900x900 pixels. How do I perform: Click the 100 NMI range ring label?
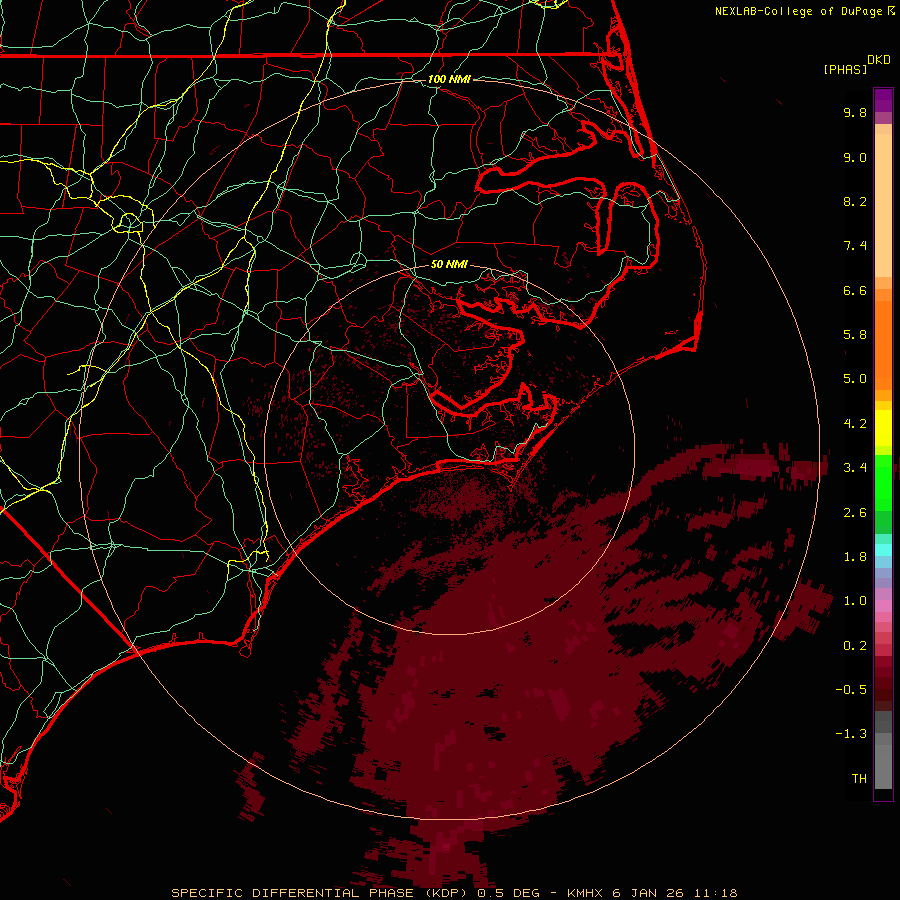pyautogui.click(x=449, y=79)
